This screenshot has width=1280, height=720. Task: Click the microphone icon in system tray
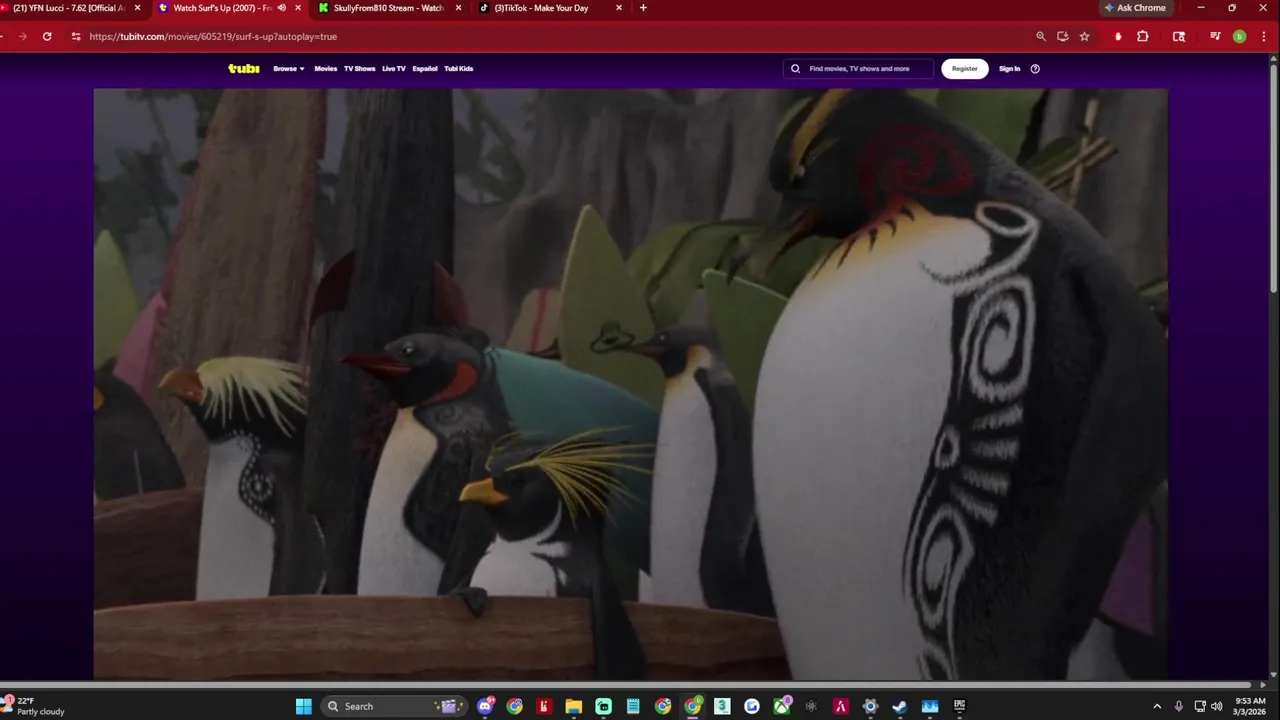(1179, 706)
